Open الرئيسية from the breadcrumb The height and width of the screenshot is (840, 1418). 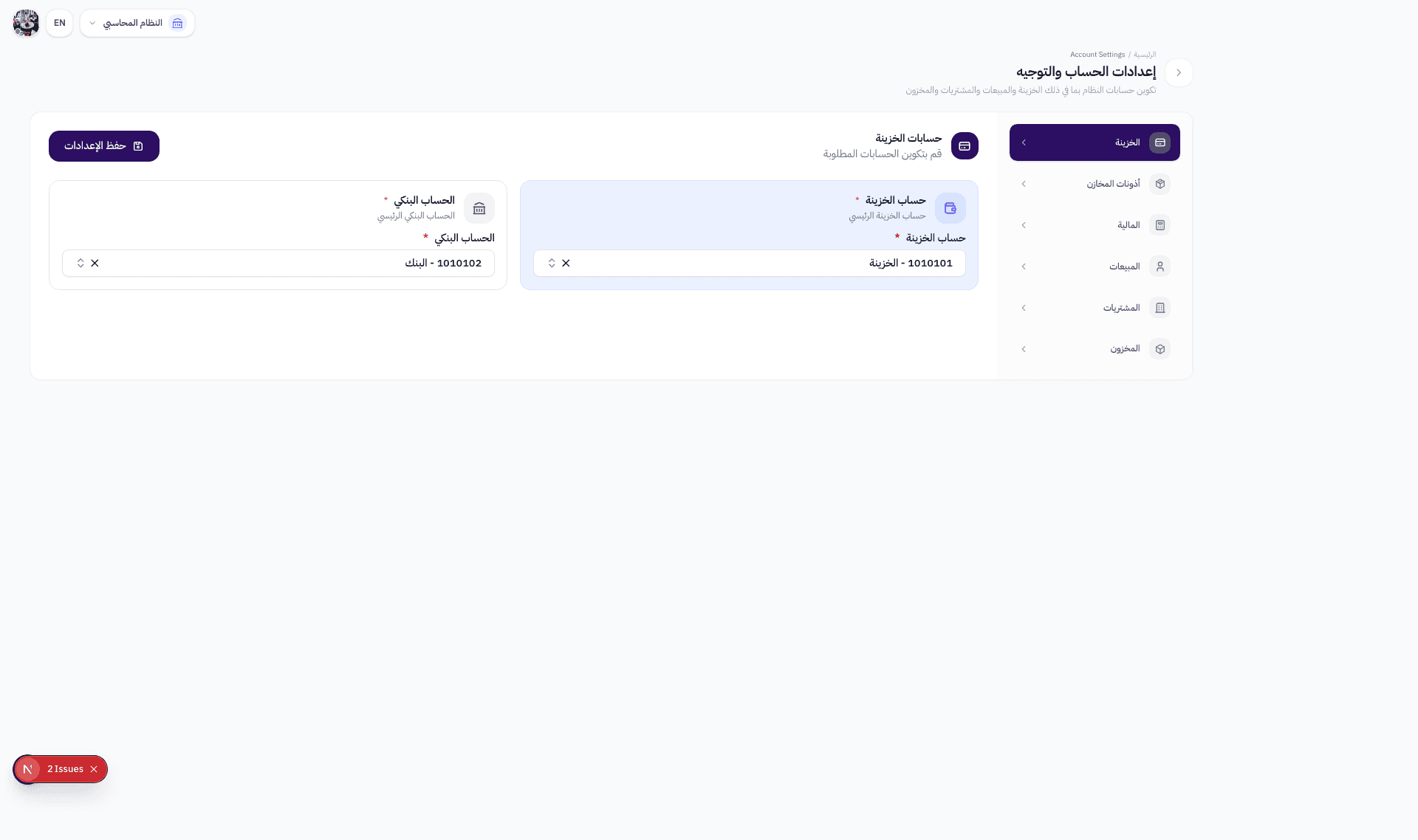pos(1145,54)
